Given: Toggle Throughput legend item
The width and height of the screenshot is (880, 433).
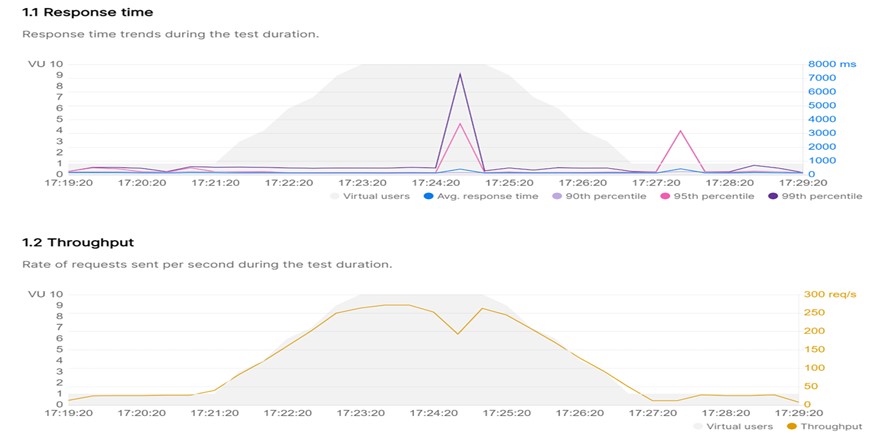Looking at the screenshot, I should 824,426.
